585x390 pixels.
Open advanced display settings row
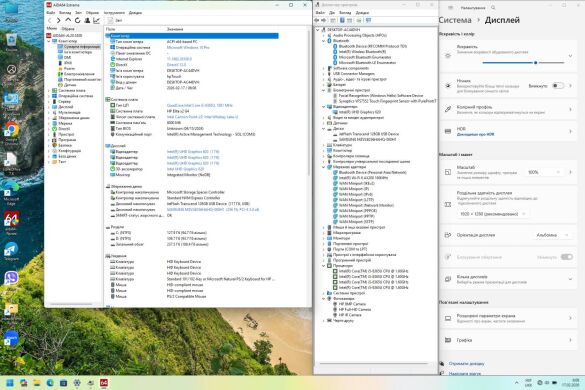coord(508,318)
